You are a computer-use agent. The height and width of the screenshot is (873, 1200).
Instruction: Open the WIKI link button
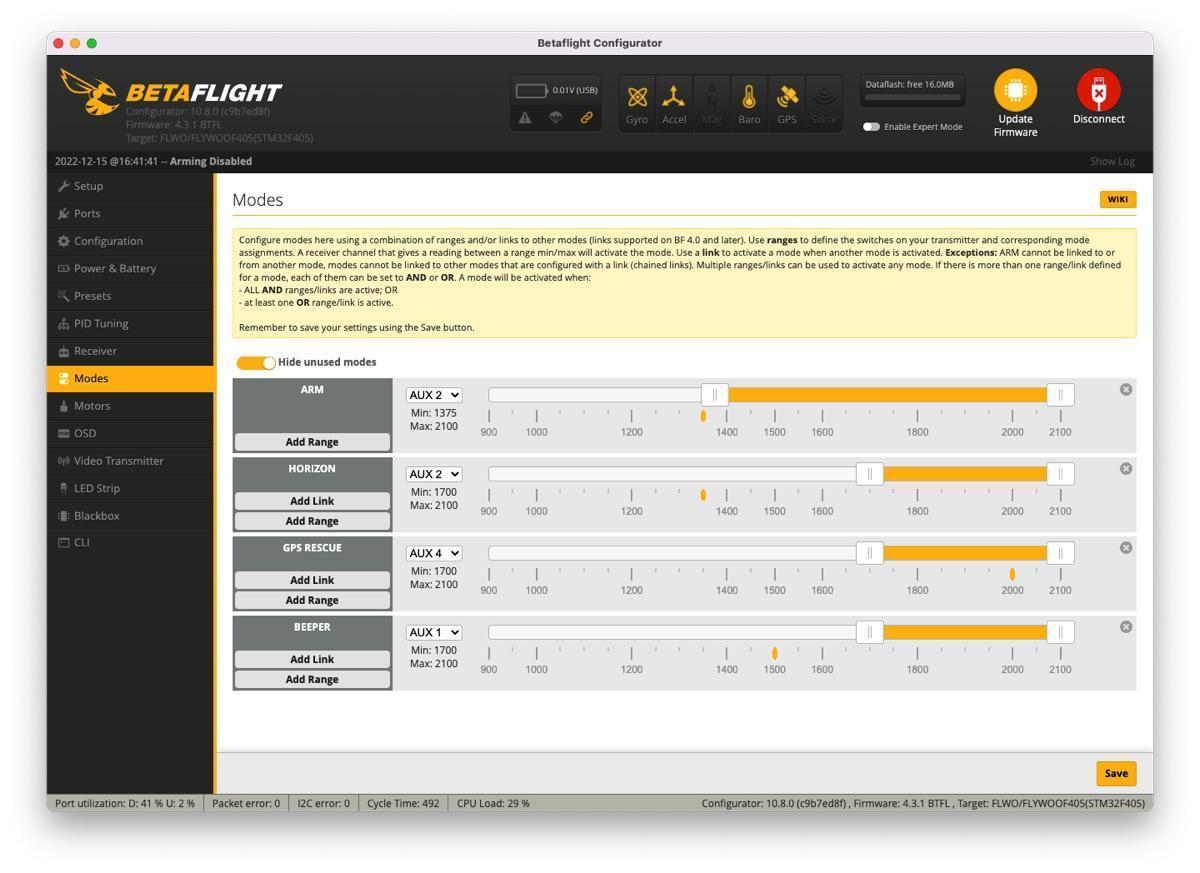1118,199
